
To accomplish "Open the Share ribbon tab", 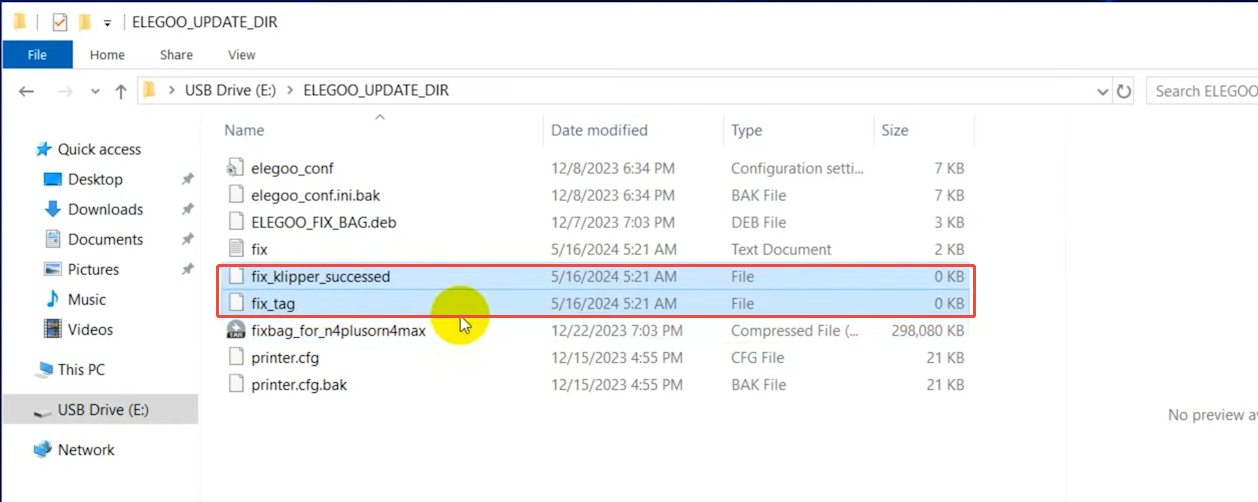I will (176, 55).
